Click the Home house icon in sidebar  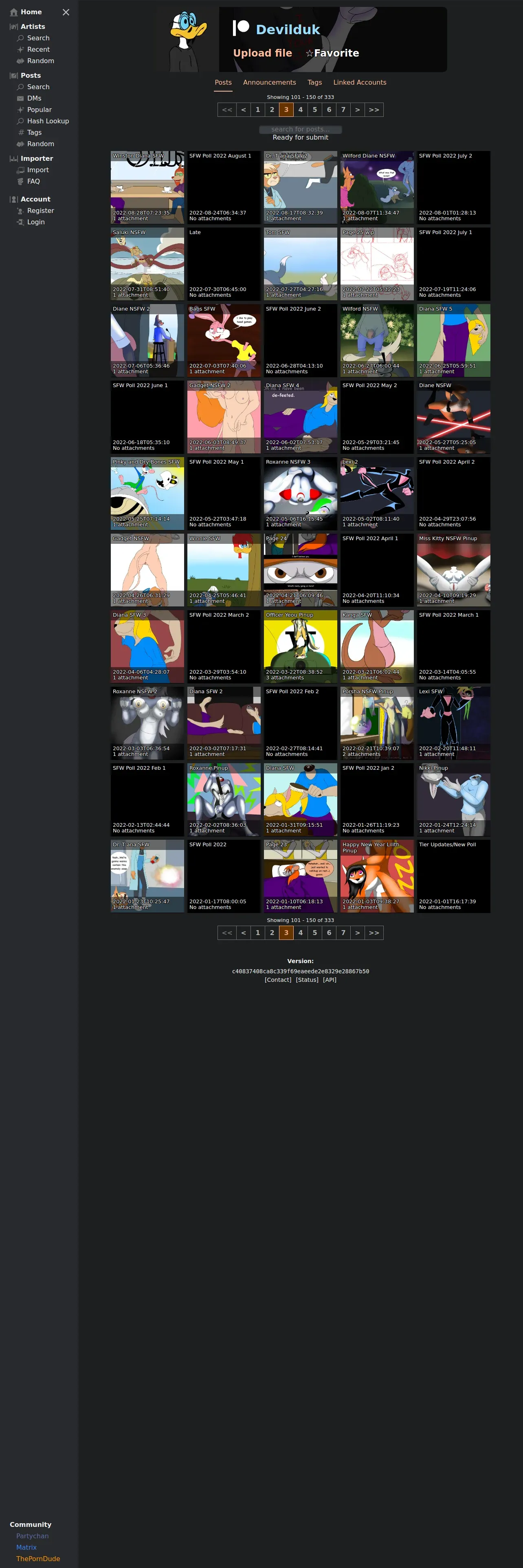[x=14, y=12]
